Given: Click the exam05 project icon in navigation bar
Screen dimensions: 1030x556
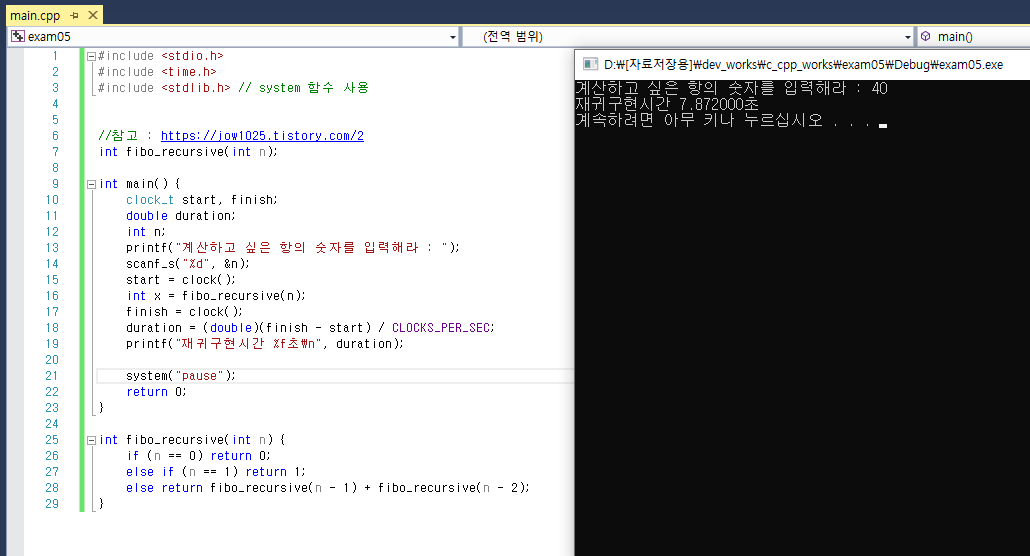Looking at the screenshot, I should tap(17, 37).
